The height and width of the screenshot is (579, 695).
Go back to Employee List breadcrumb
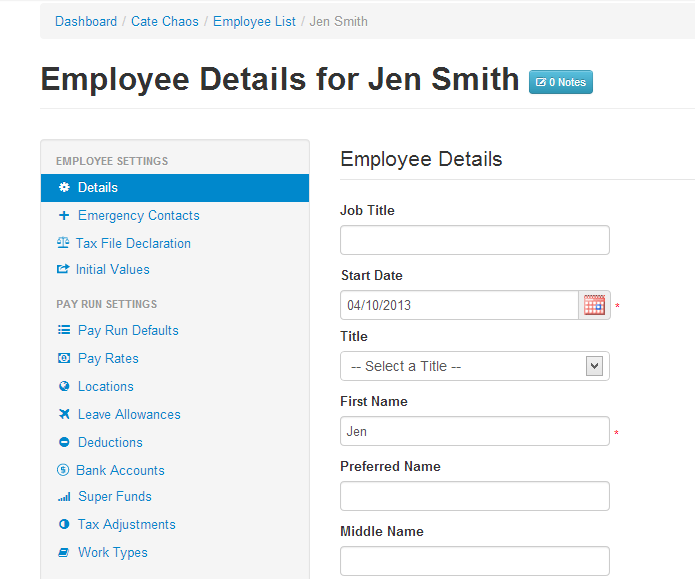point(254,21)
